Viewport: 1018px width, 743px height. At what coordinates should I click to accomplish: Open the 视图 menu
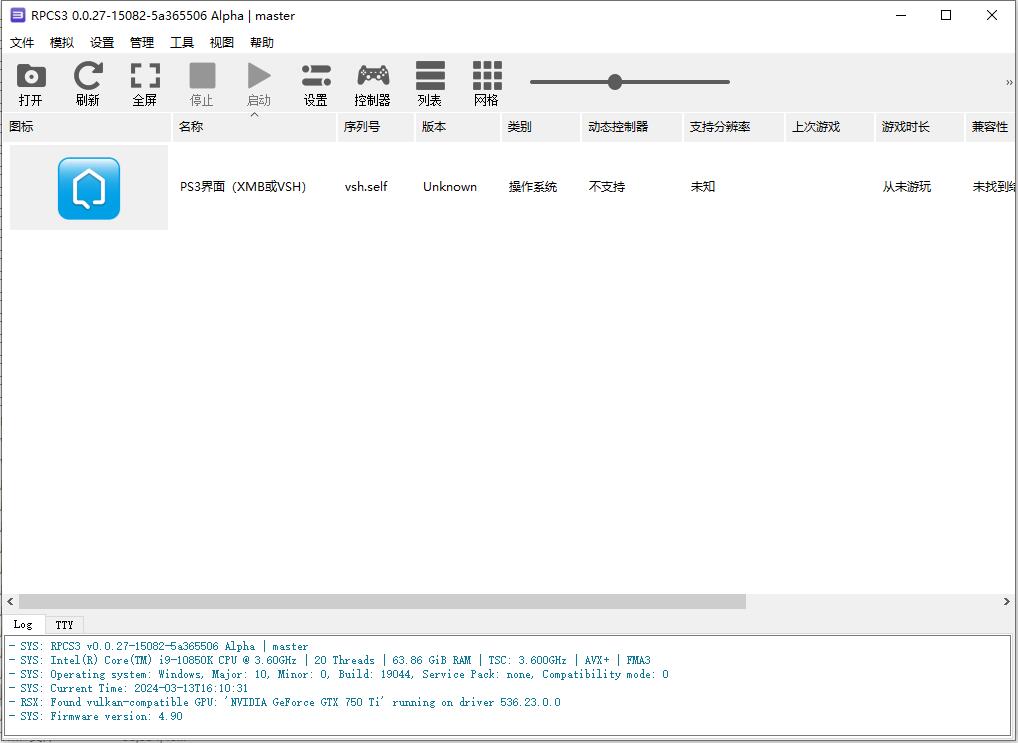coord(221,43)
